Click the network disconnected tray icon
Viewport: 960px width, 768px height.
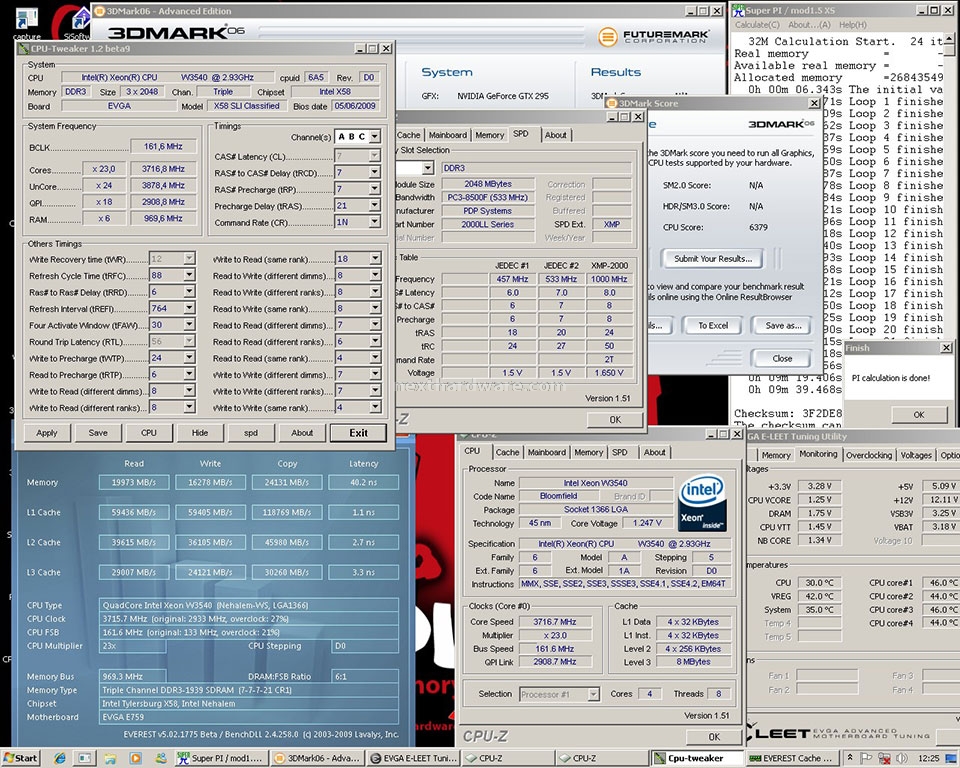tap(886, 758)
